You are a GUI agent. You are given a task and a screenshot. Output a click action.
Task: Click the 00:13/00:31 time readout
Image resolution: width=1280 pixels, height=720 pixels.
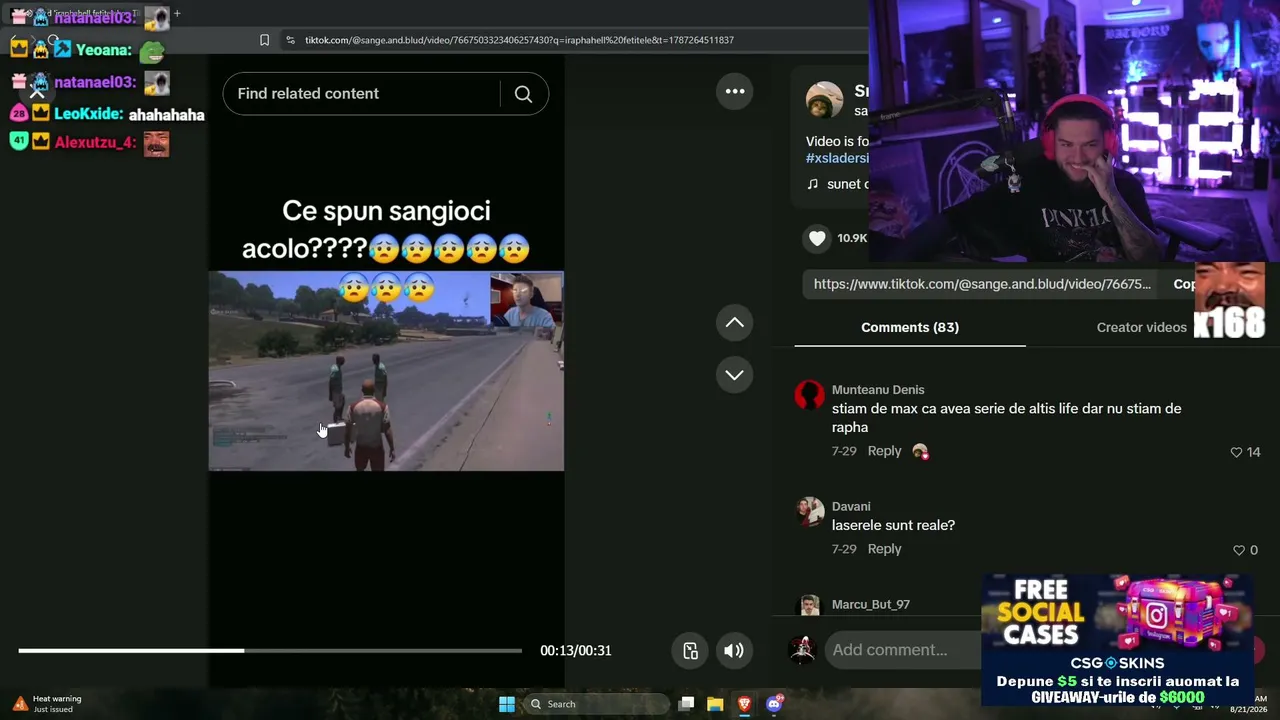(576, 650)
